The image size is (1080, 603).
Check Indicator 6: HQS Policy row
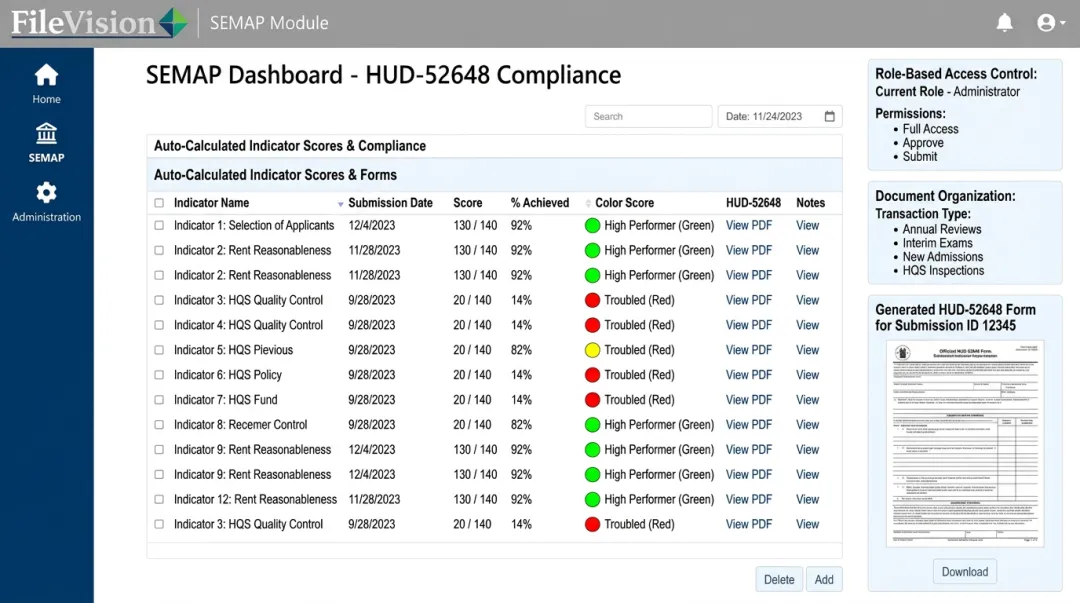[x=159, y=375]
